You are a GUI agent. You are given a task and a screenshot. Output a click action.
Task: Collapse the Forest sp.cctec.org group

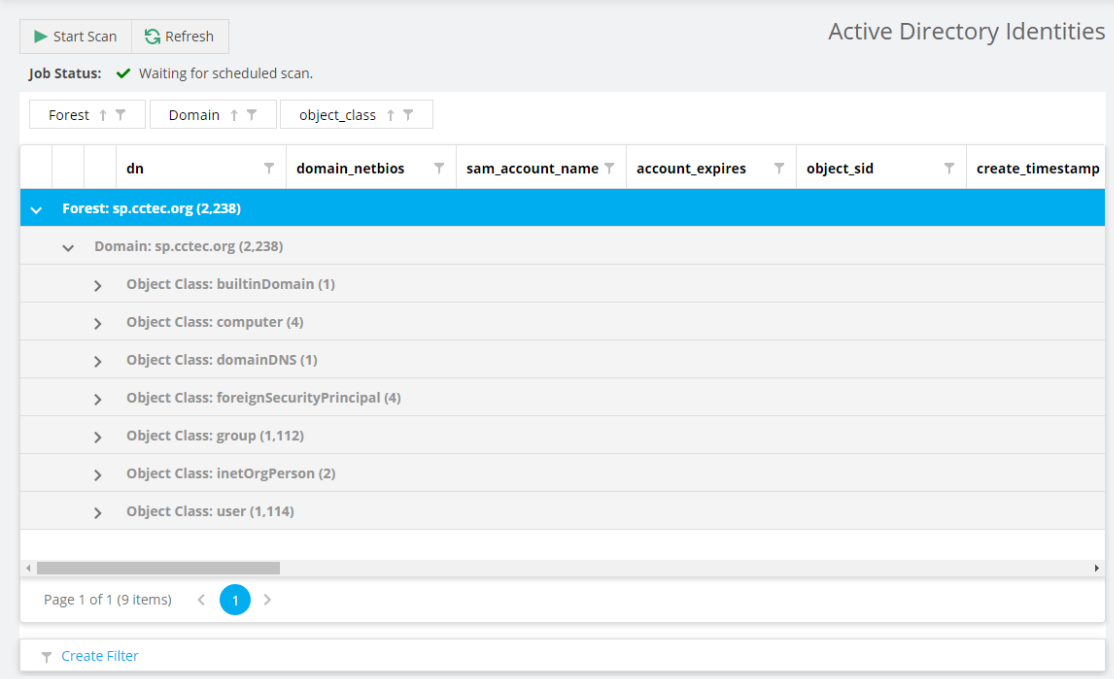tap(36, 207)
